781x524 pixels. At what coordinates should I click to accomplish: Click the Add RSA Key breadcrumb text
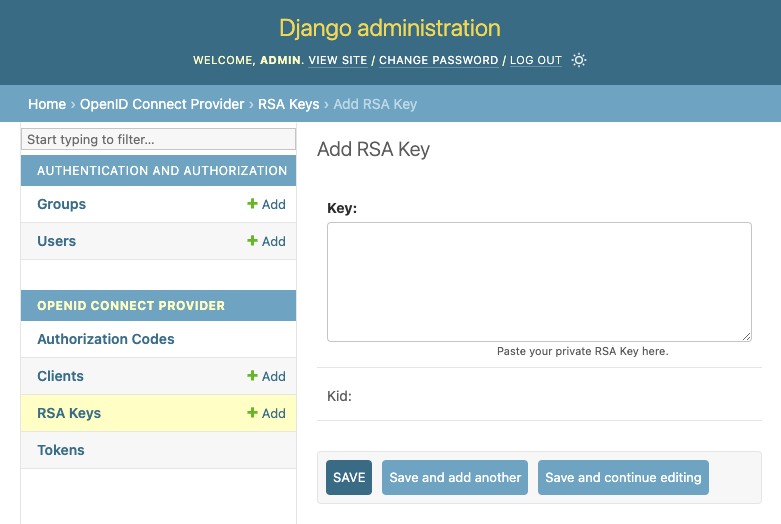coord(375,104)
